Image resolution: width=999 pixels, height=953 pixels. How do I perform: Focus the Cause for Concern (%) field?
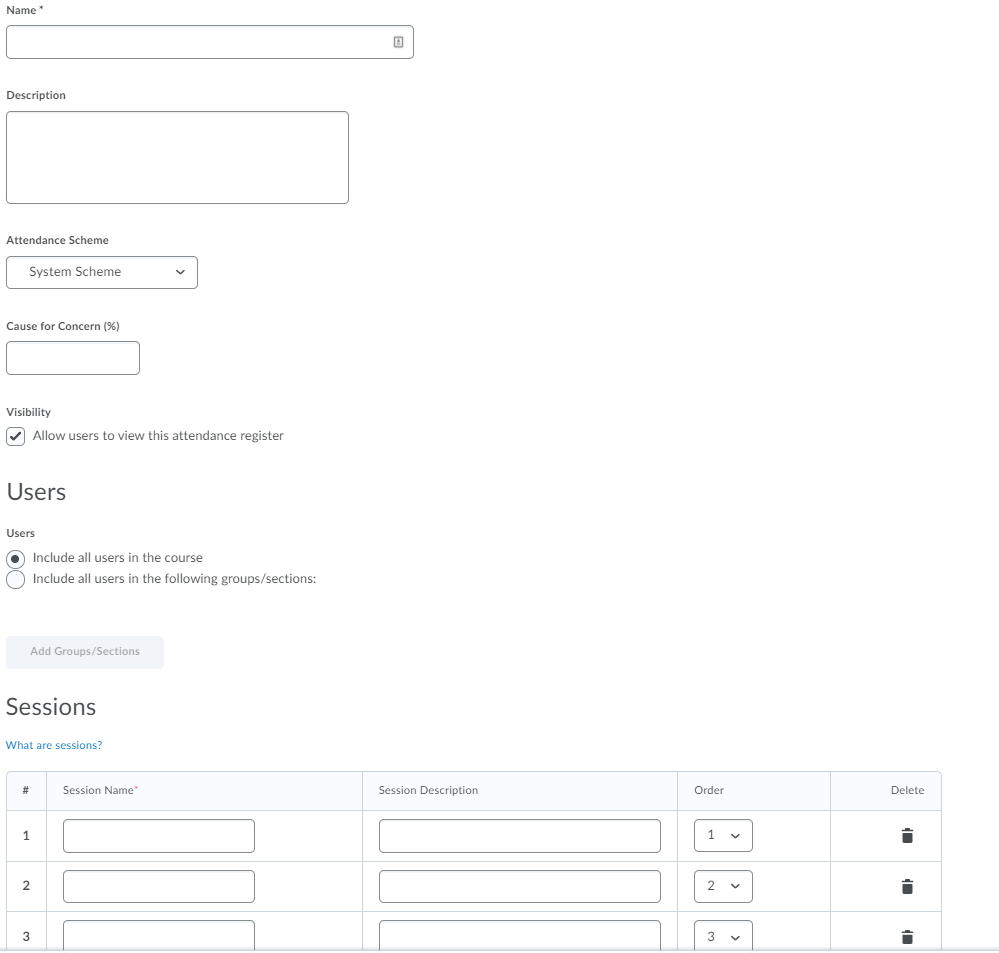click(73, 358)
